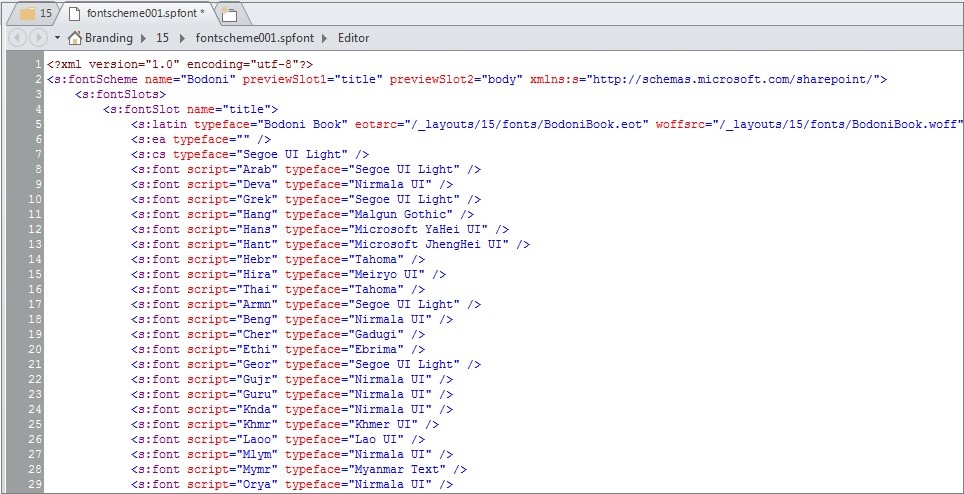Click the script="Mlym" font line

tap(292, 454)
